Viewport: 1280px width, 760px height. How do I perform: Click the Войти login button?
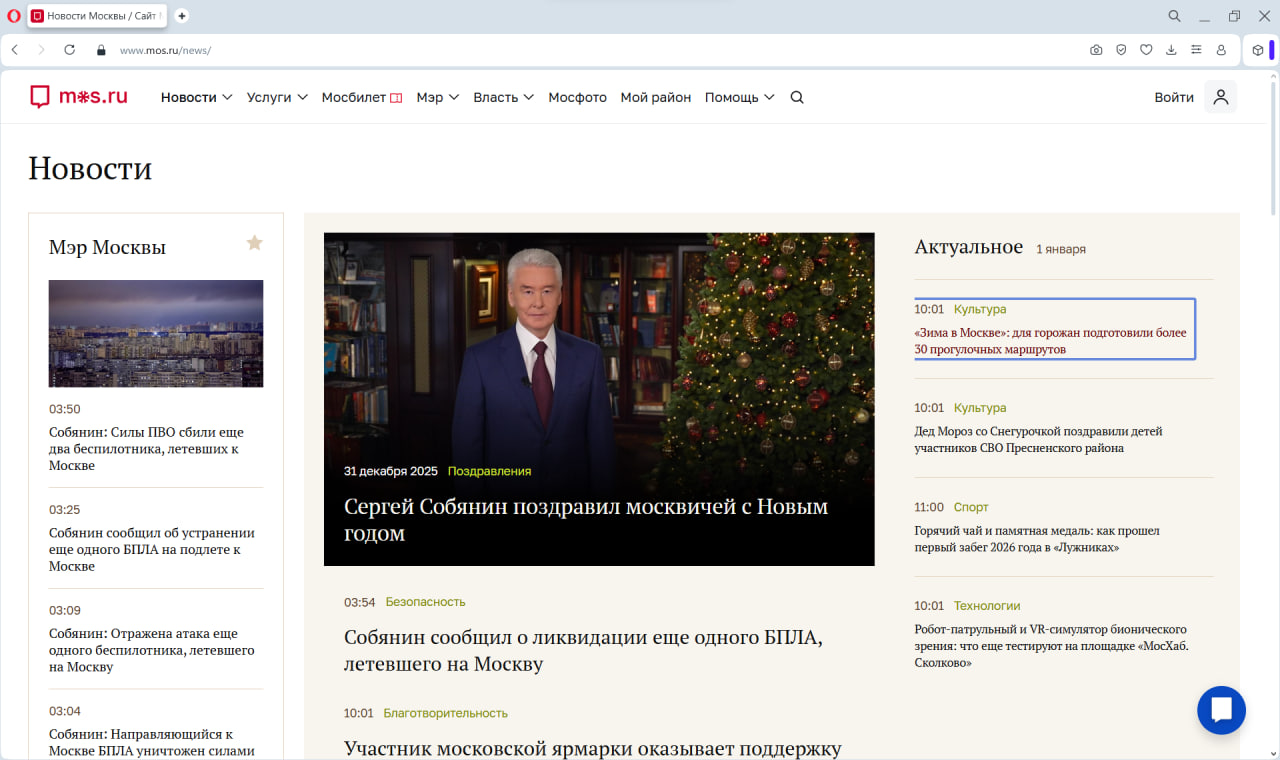pos(1173,97)
